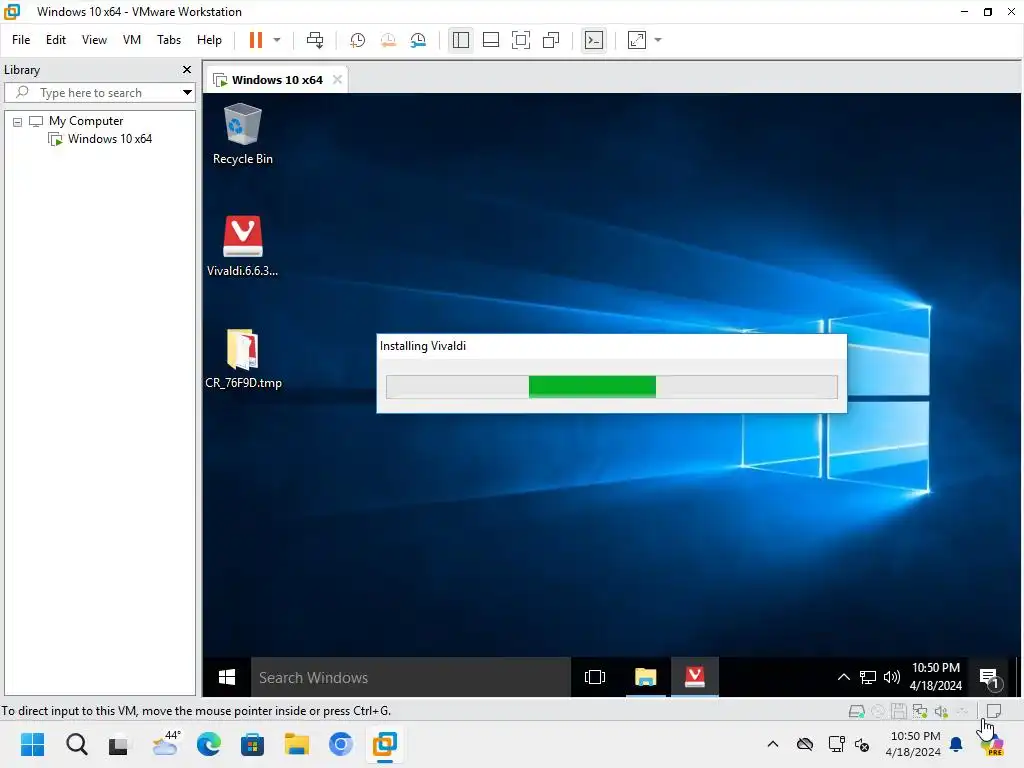Open the host Task View icon
Screen dimensions: 1024x768
(x=119, y=744)
